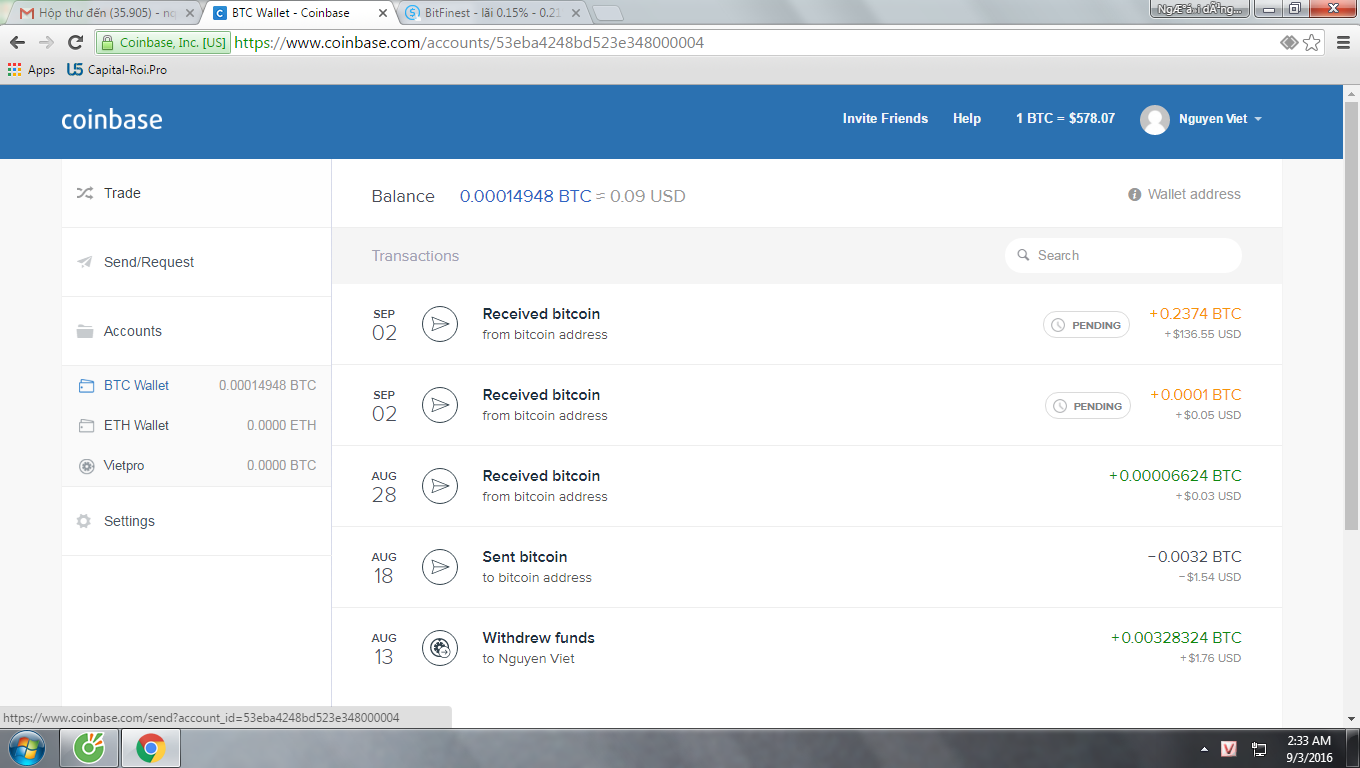Click the Apps grid icon in bookmarks bar

14,70
